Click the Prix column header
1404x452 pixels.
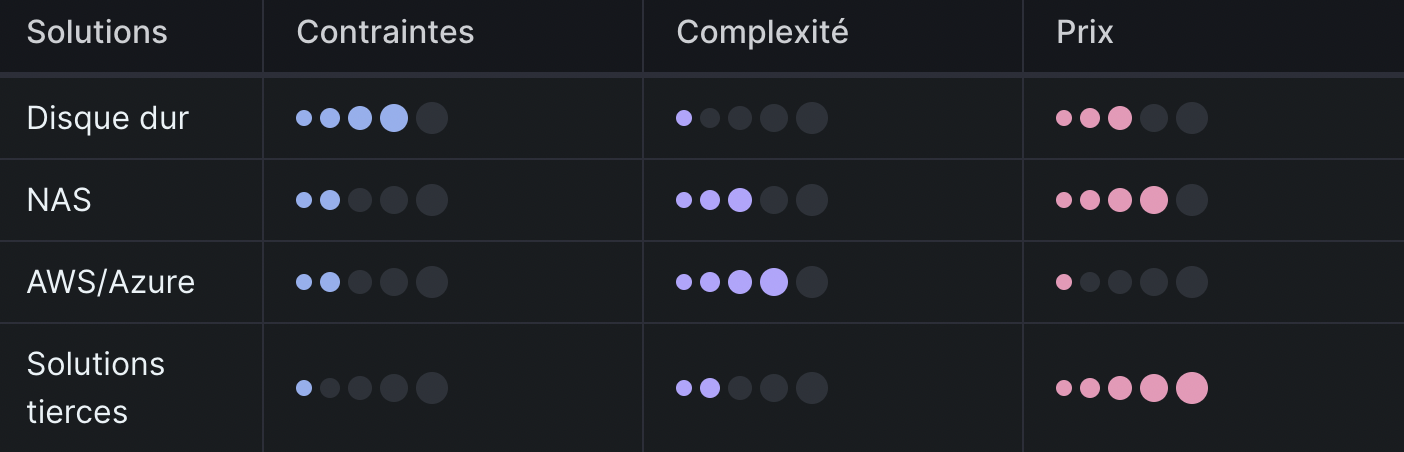tap(1084, 32)
